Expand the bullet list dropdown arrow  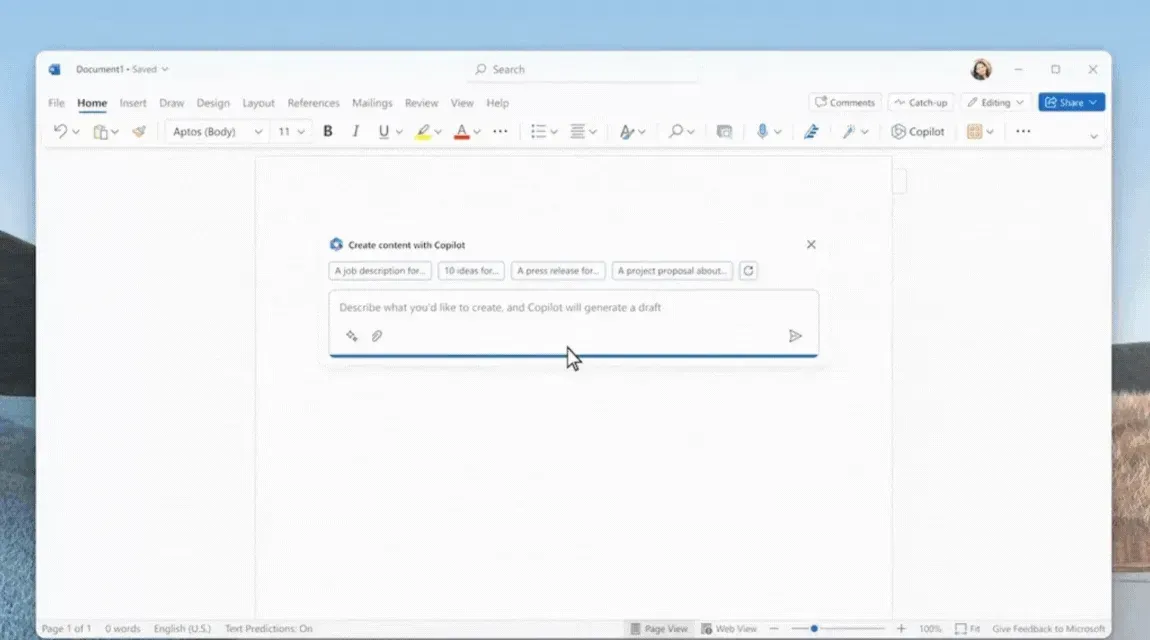[x=554, y=132]
